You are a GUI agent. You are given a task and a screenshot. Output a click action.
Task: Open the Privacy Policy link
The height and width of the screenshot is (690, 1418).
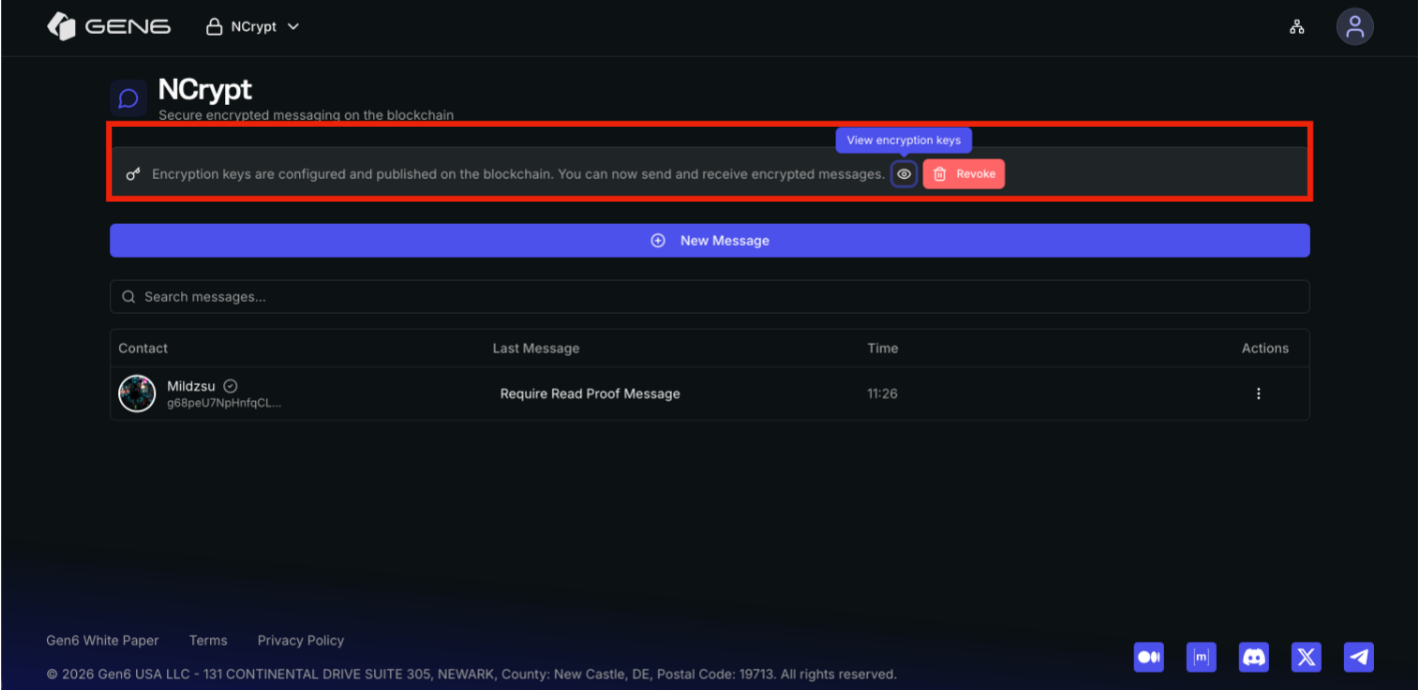point(300,640)
